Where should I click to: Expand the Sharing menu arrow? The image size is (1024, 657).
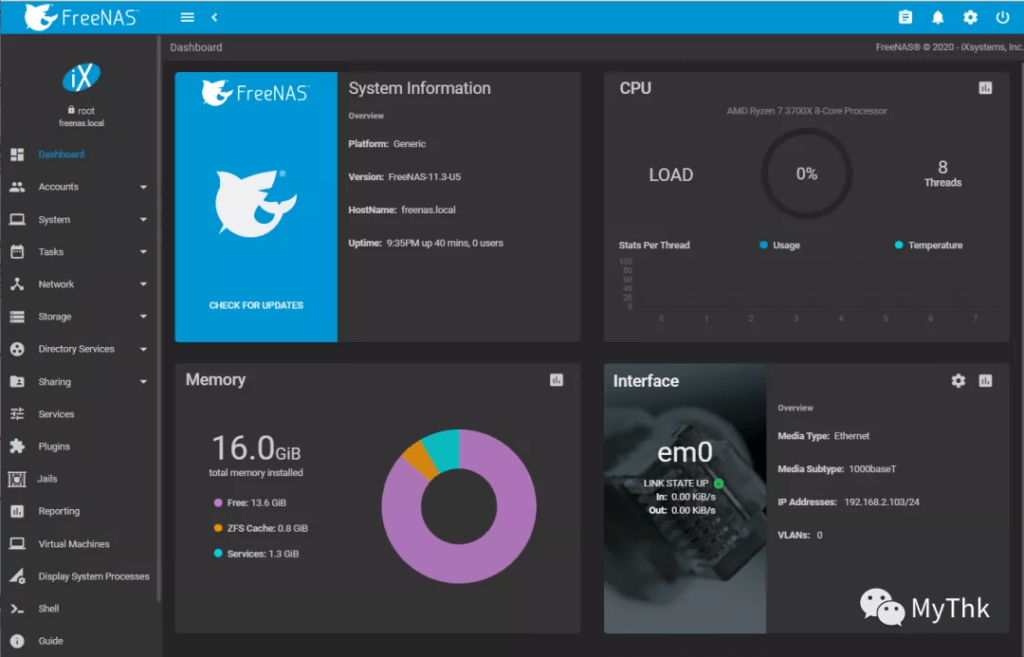pos(143,382)
